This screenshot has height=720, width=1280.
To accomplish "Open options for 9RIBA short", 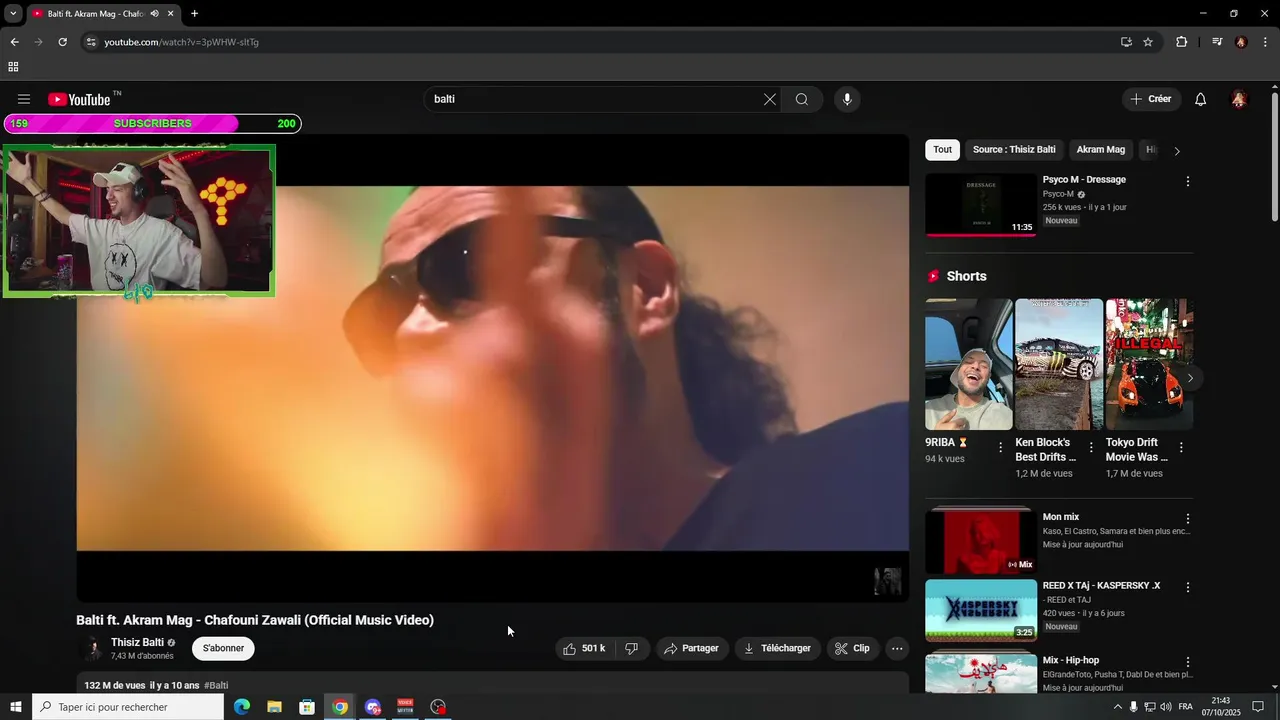I will (x=1000, y=447).
